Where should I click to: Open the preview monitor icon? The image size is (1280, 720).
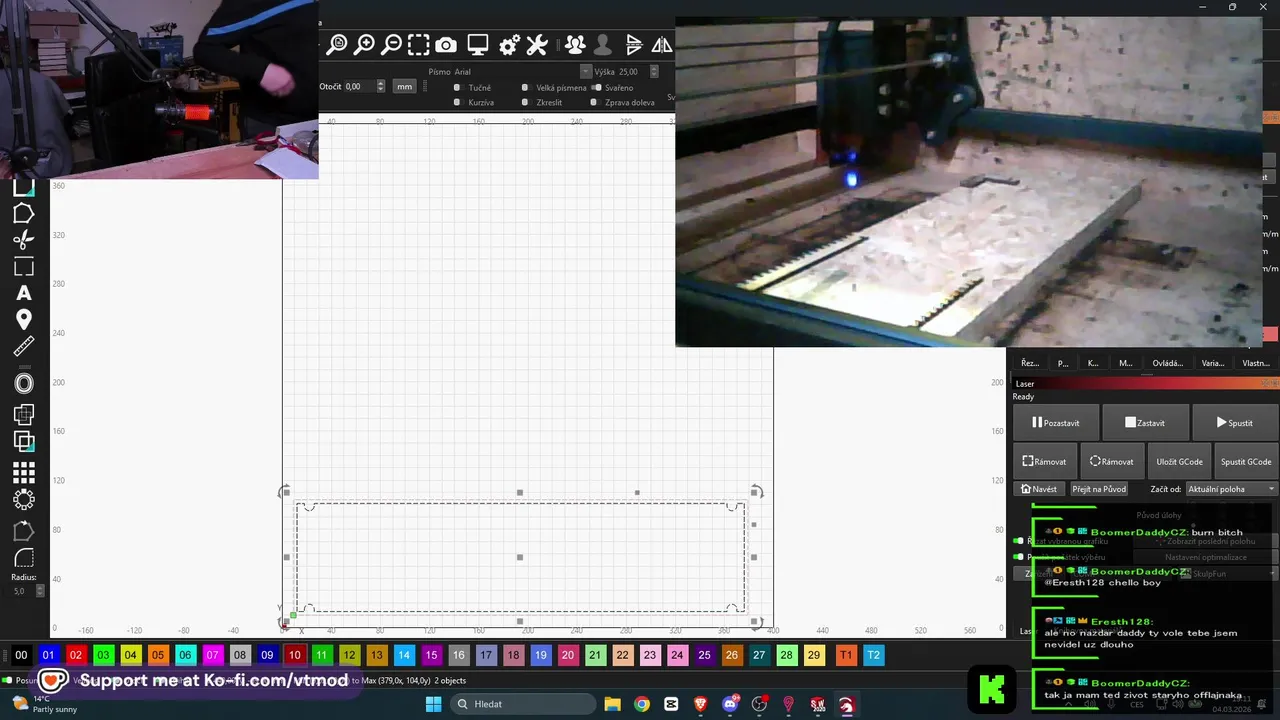478,45
